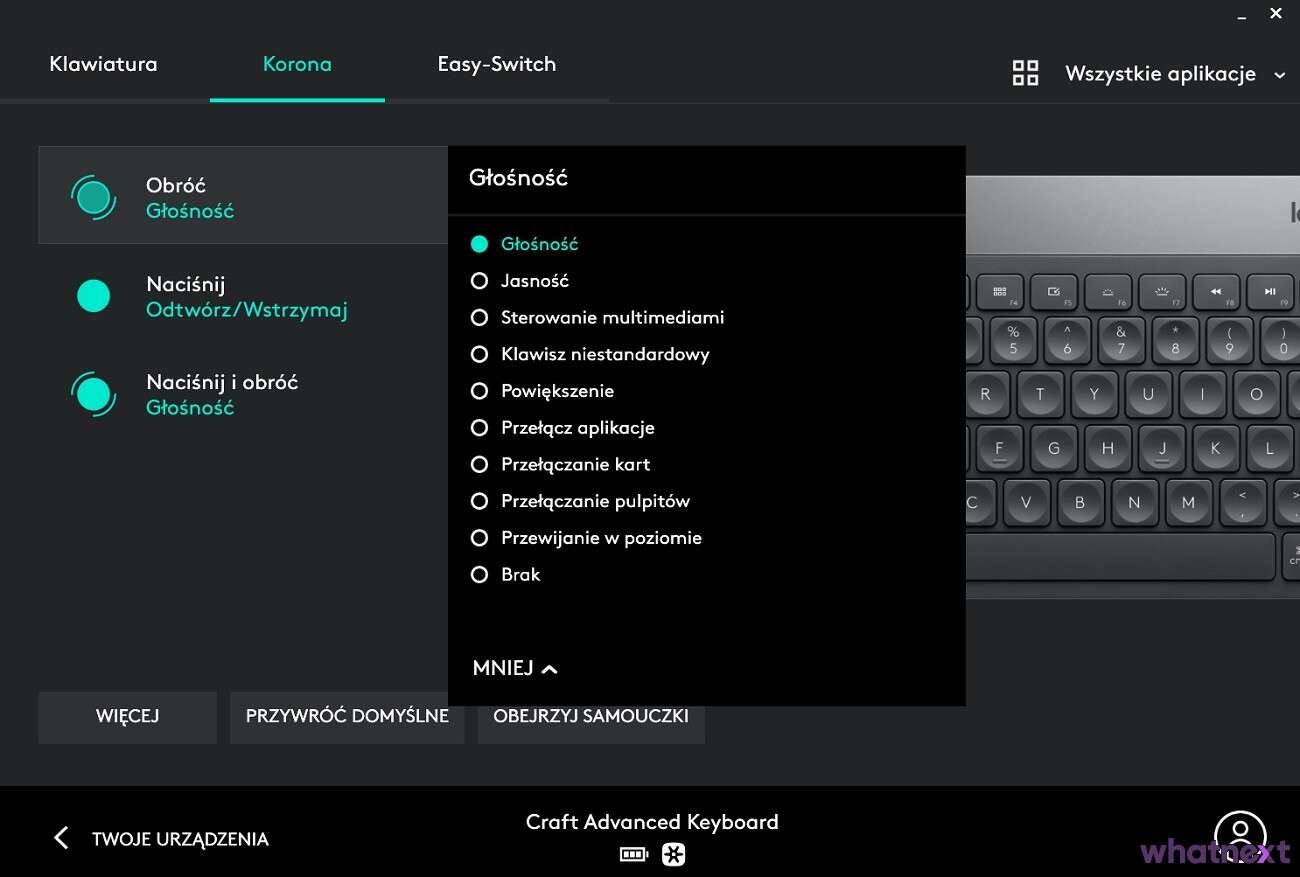Open tutorials via OBEJRZYJ SAMOUCZKI
The height and width of the screenshot is (877, 1300).
point(590,717)
